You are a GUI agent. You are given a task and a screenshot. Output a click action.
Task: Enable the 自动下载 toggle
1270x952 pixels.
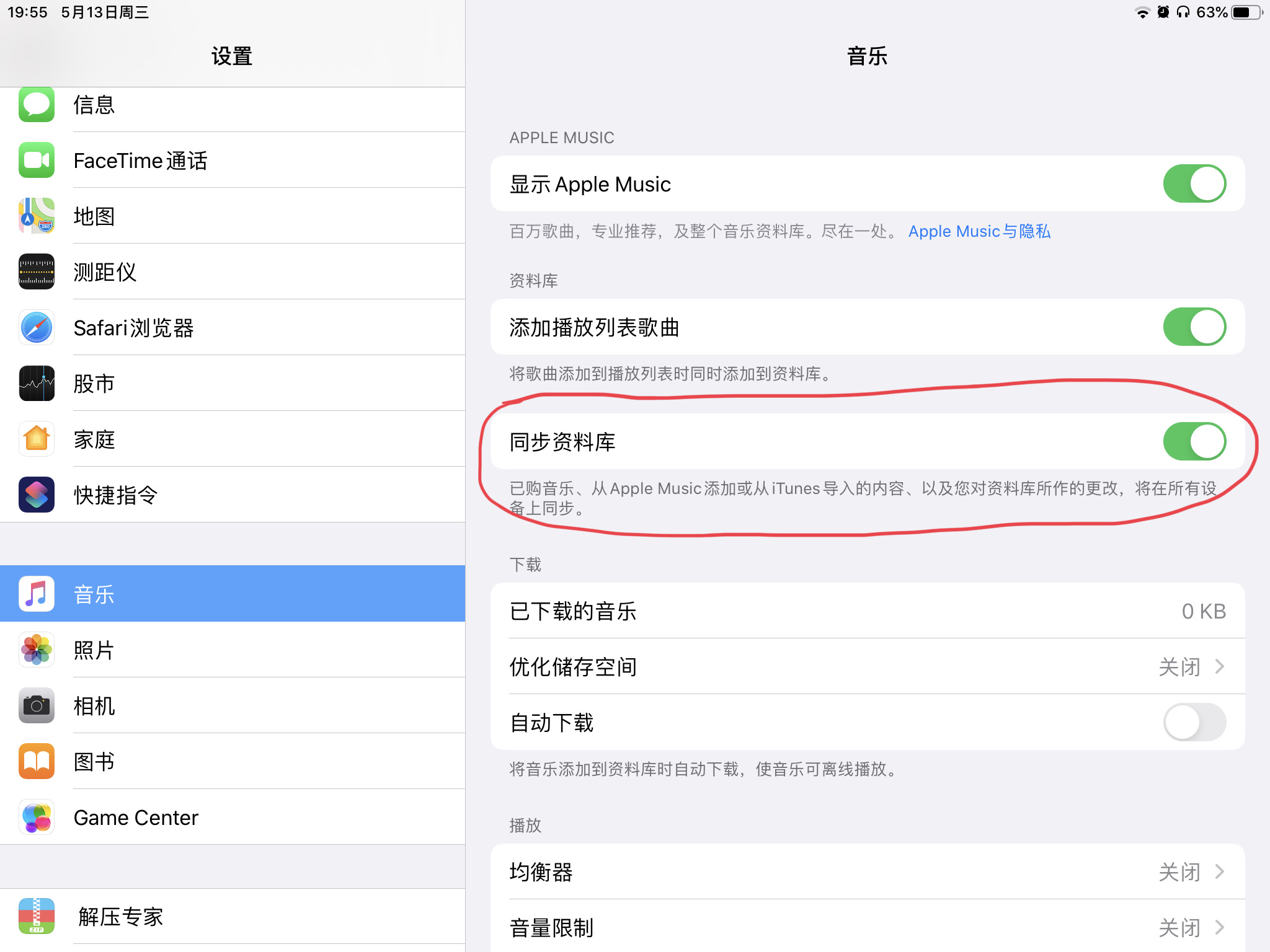click(1194, 722)
